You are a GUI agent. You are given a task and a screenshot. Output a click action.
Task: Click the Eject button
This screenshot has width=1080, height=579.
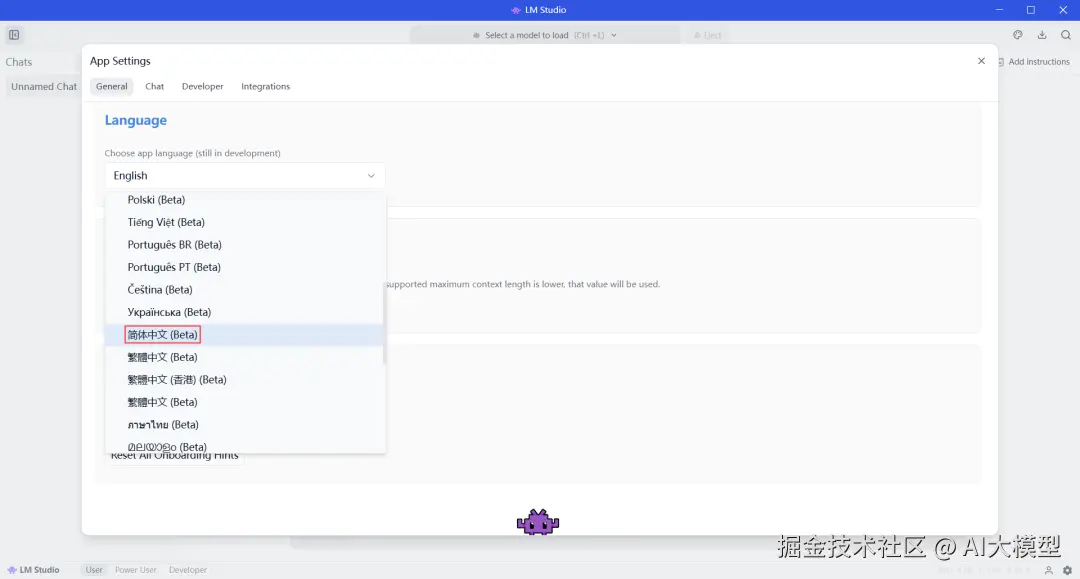[707, 35]
